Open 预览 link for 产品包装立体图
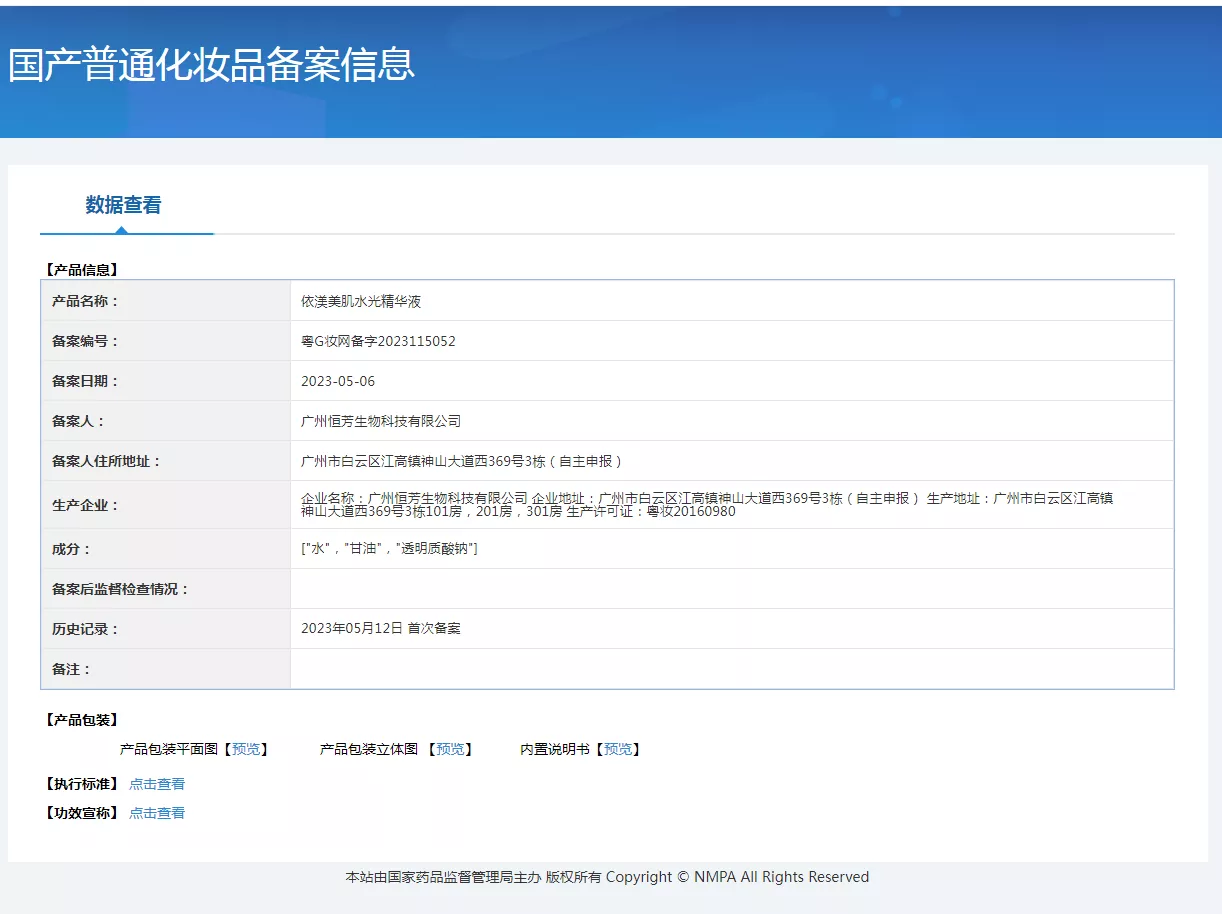This screenshot has width=1222, height=914. point(450,749)
